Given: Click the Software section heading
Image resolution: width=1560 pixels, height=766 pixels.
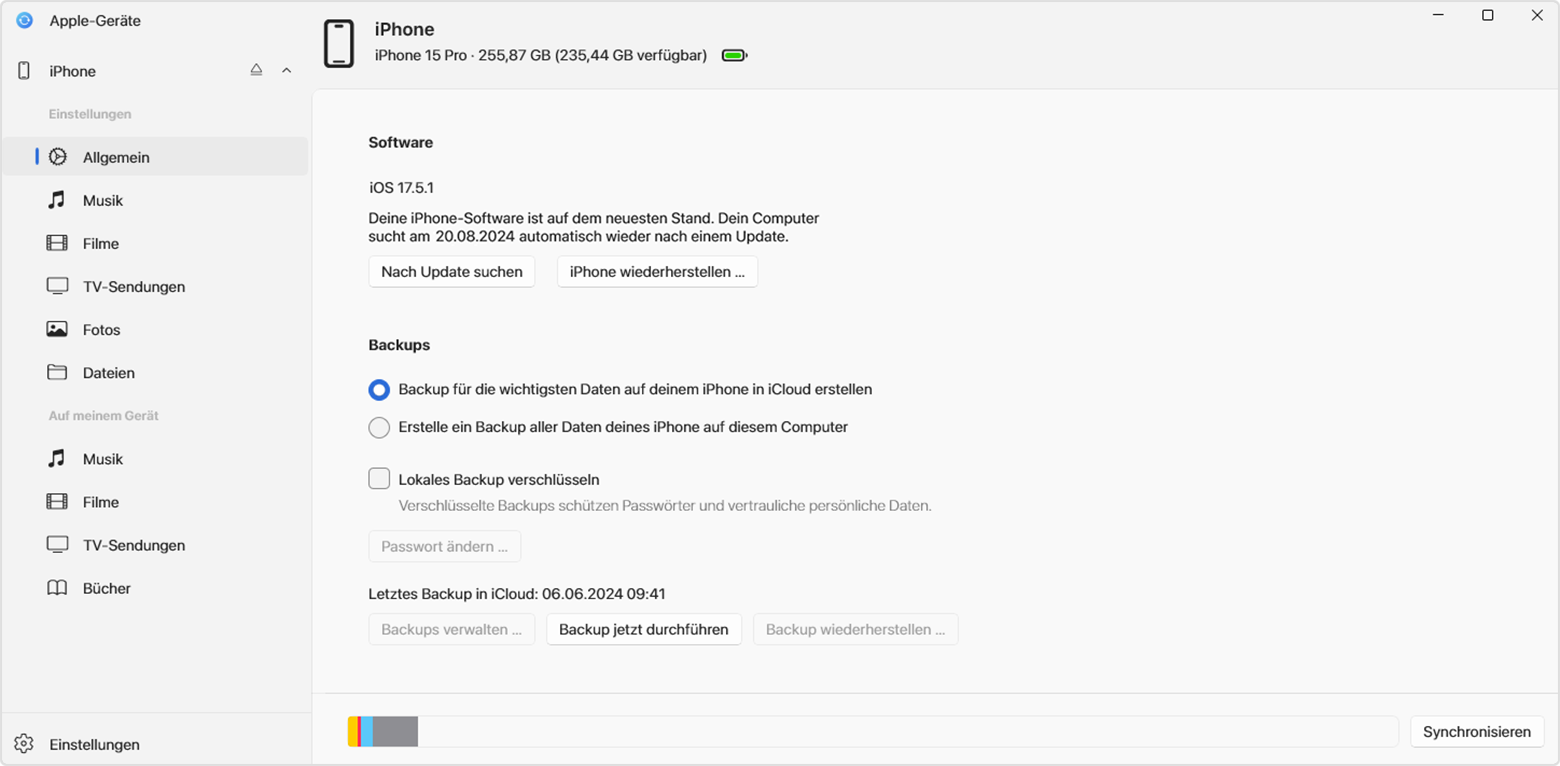Looking at the screenshot, I should [x=401, y=142].
